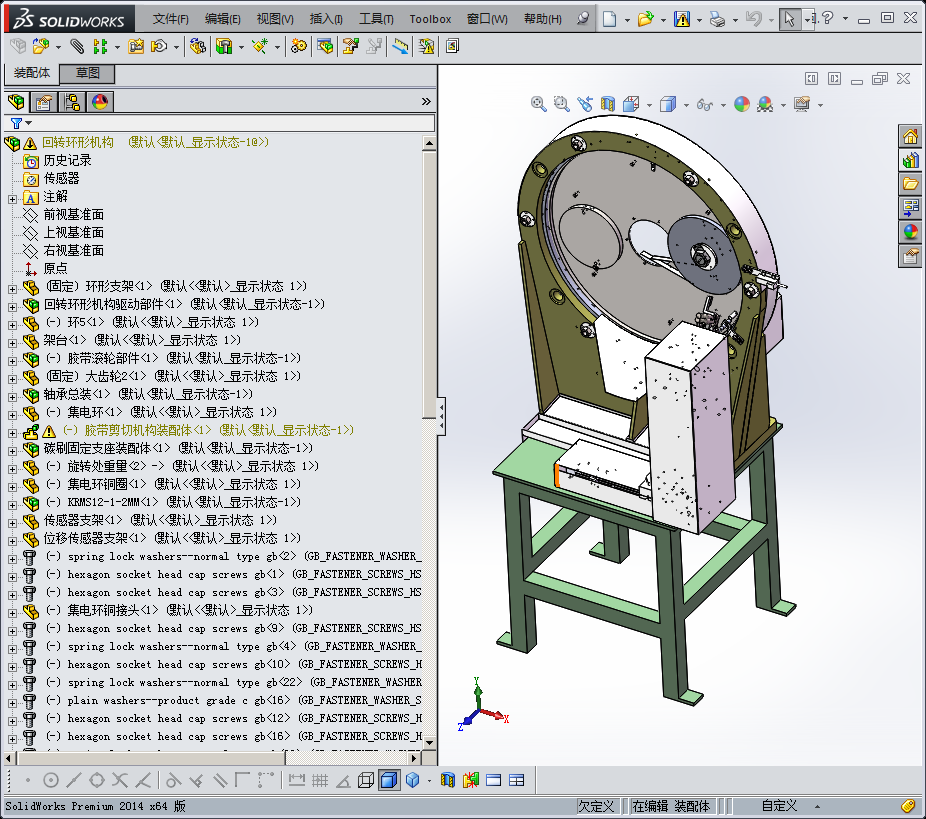
Task: Switch to the 装配体 tab
Action: pos(32,73)
